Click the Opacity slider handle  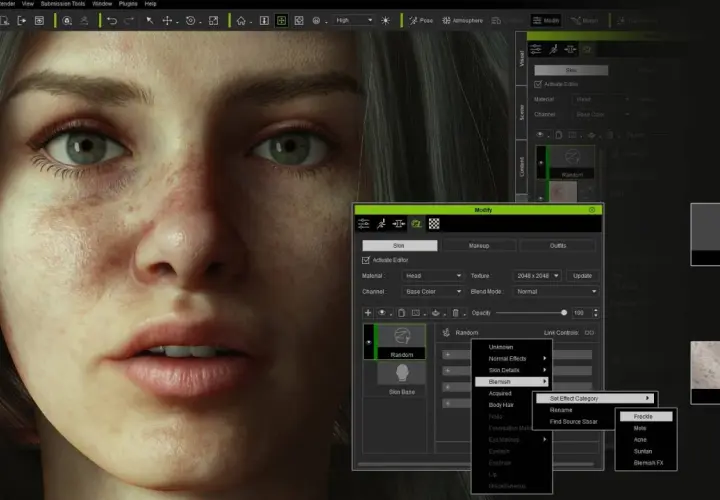564,313
